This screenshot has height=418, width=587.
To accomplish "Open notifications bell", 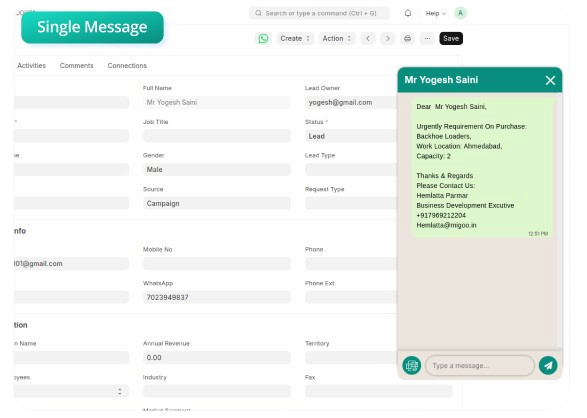I will pos(408,13).
